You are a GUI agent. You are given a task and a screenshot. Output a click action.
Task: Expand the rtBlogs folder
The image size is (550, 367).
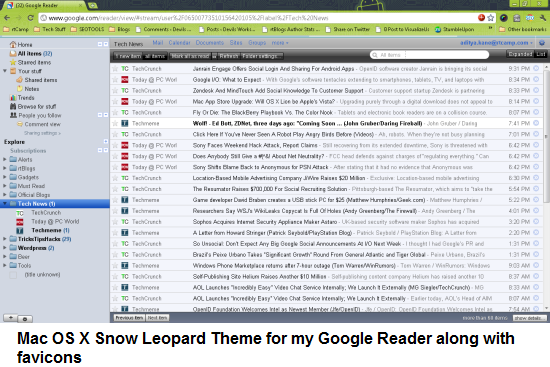[x=5, y=168]
